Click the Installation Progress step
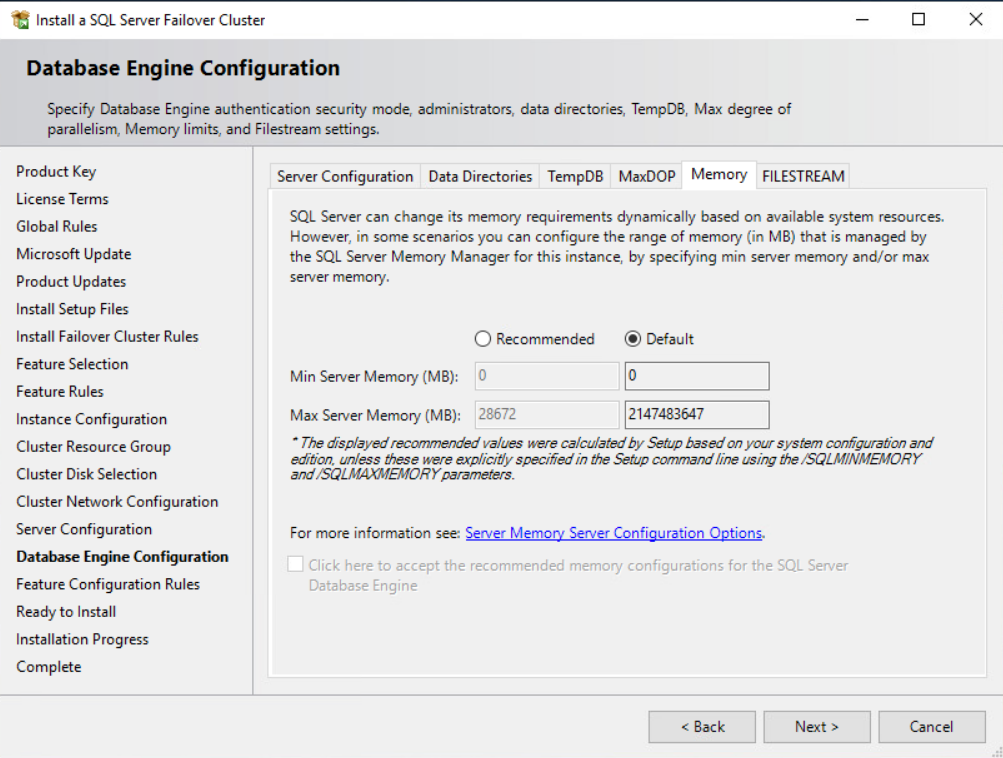Image resolution: width=1003 pixels, height=758 pixels. (x=82, y=639)
